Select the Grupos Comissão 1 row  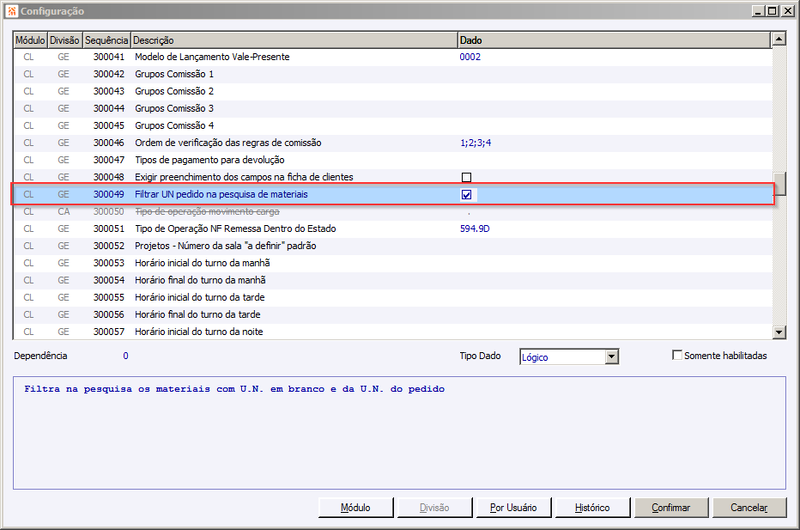(x=392, y=74)
